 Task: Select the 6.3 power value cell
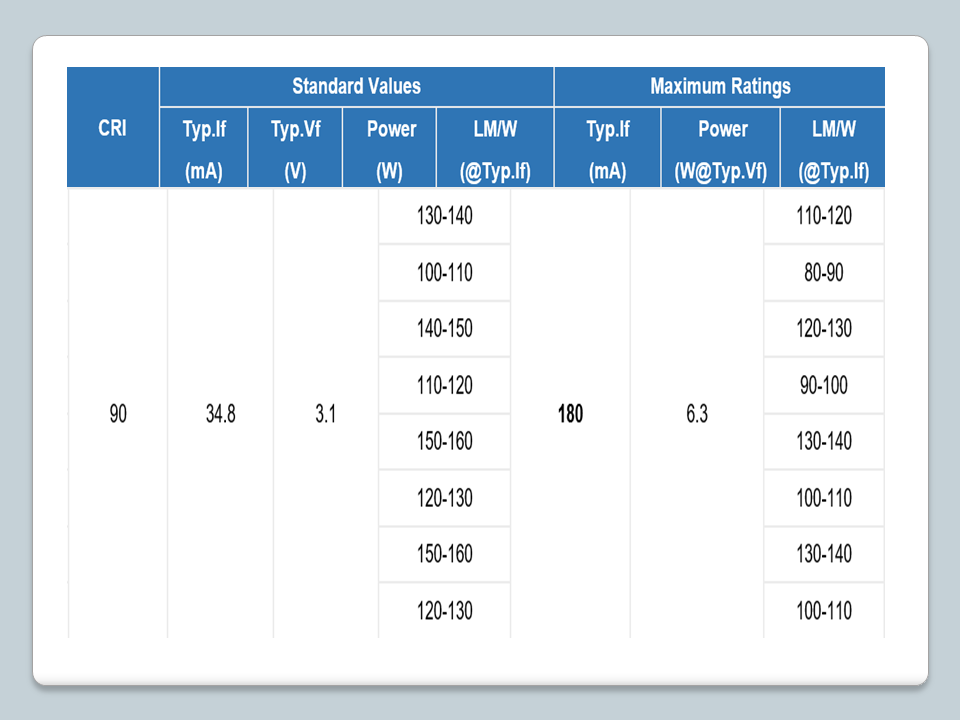[697, 414]
